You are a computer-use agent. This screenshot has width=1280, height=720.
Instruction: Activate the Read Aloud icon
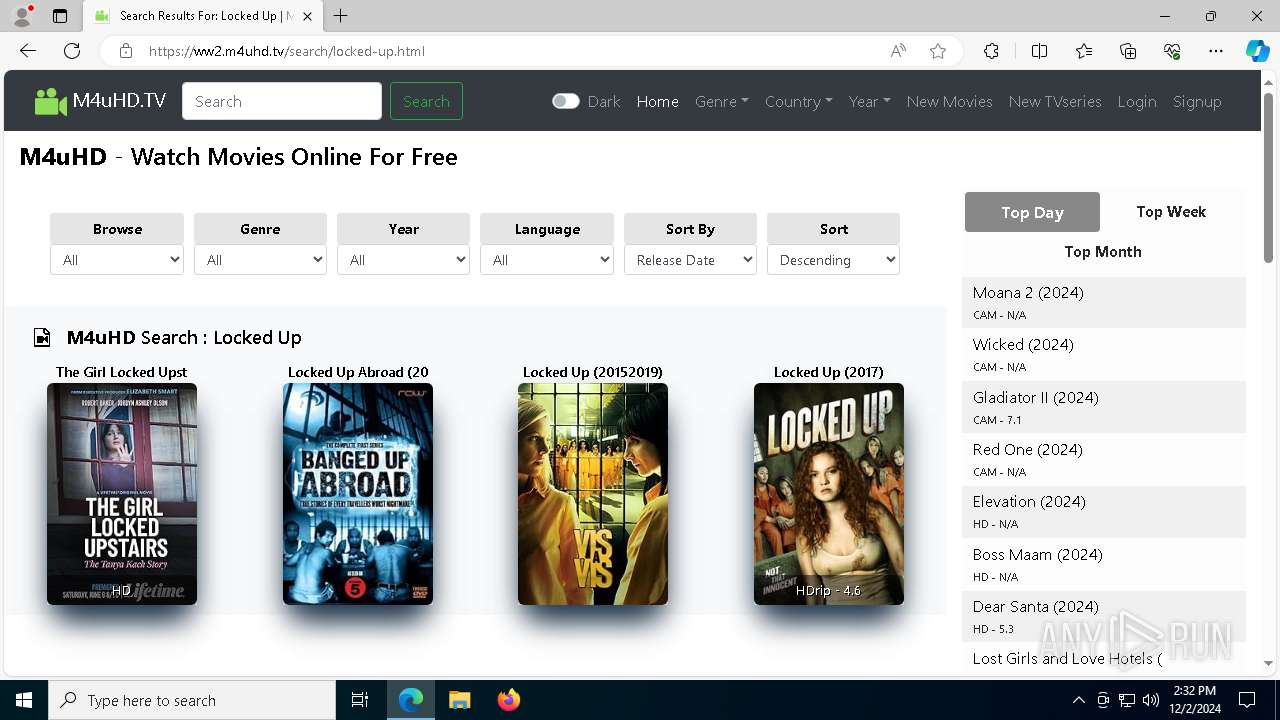[898, 51]
